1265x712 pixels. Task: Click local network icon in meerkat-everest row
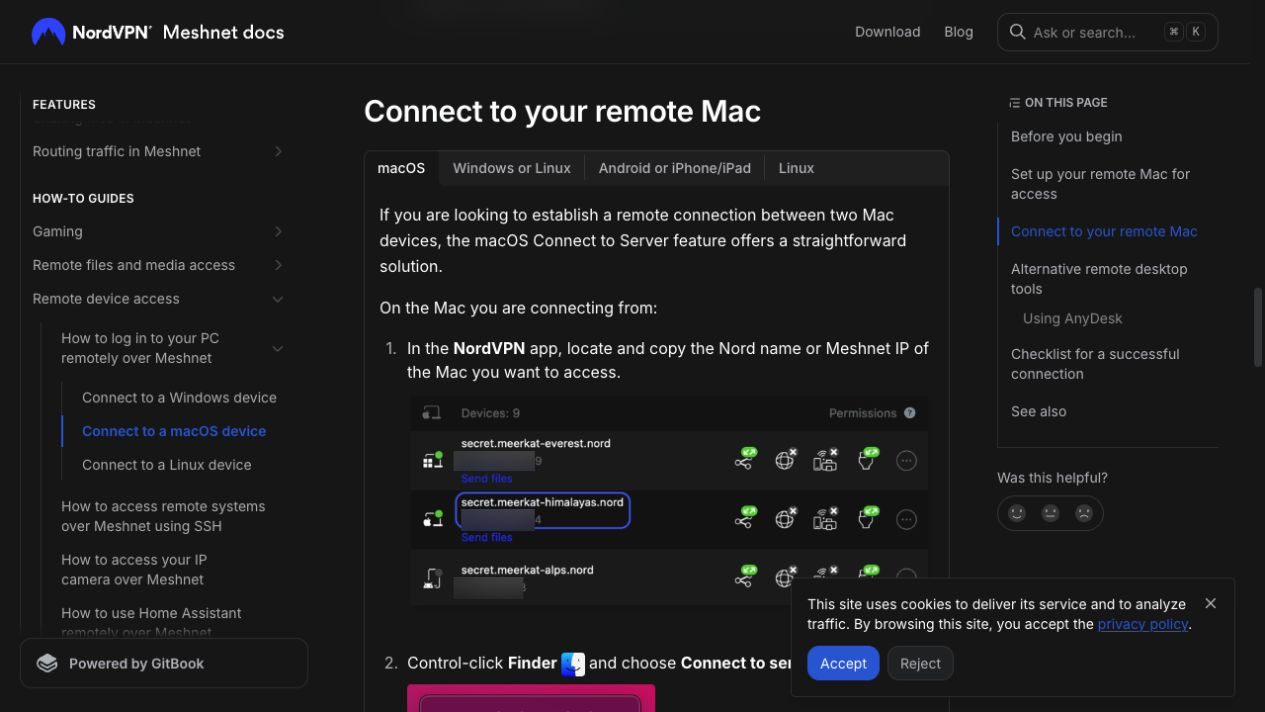pos(825,459)
